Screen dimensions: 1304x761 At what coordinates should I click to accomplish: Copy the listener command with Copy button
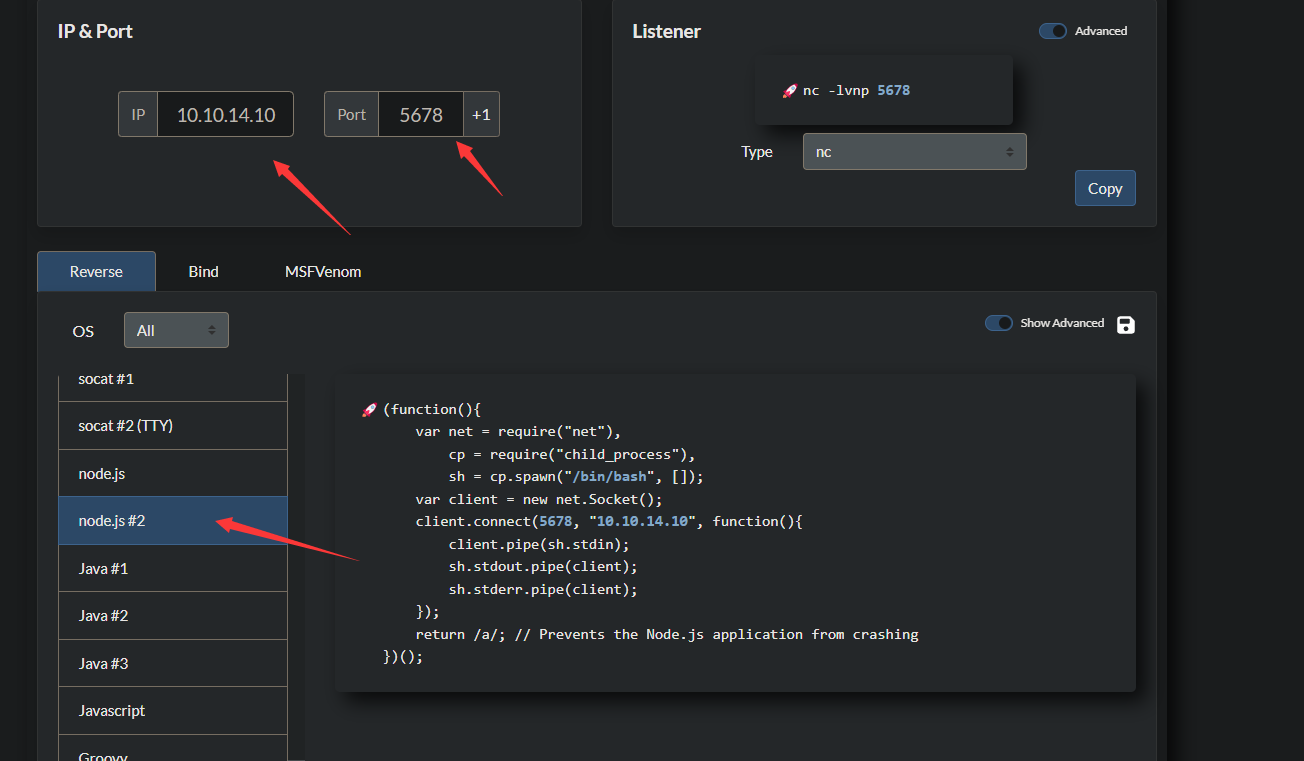[1105, 188]
